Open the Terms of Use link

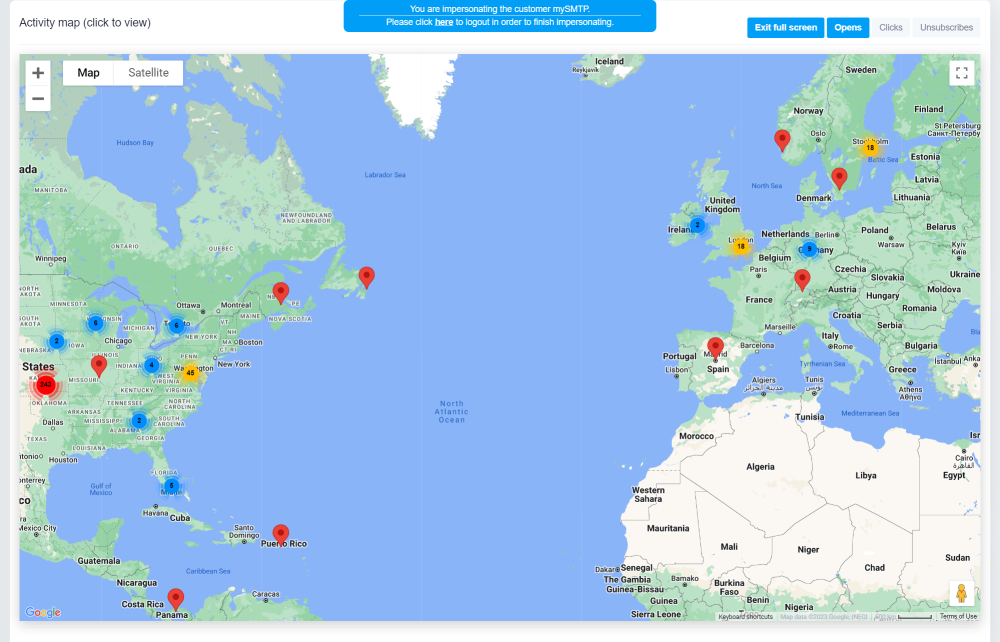pyautogui.click(x=958, y=616)
